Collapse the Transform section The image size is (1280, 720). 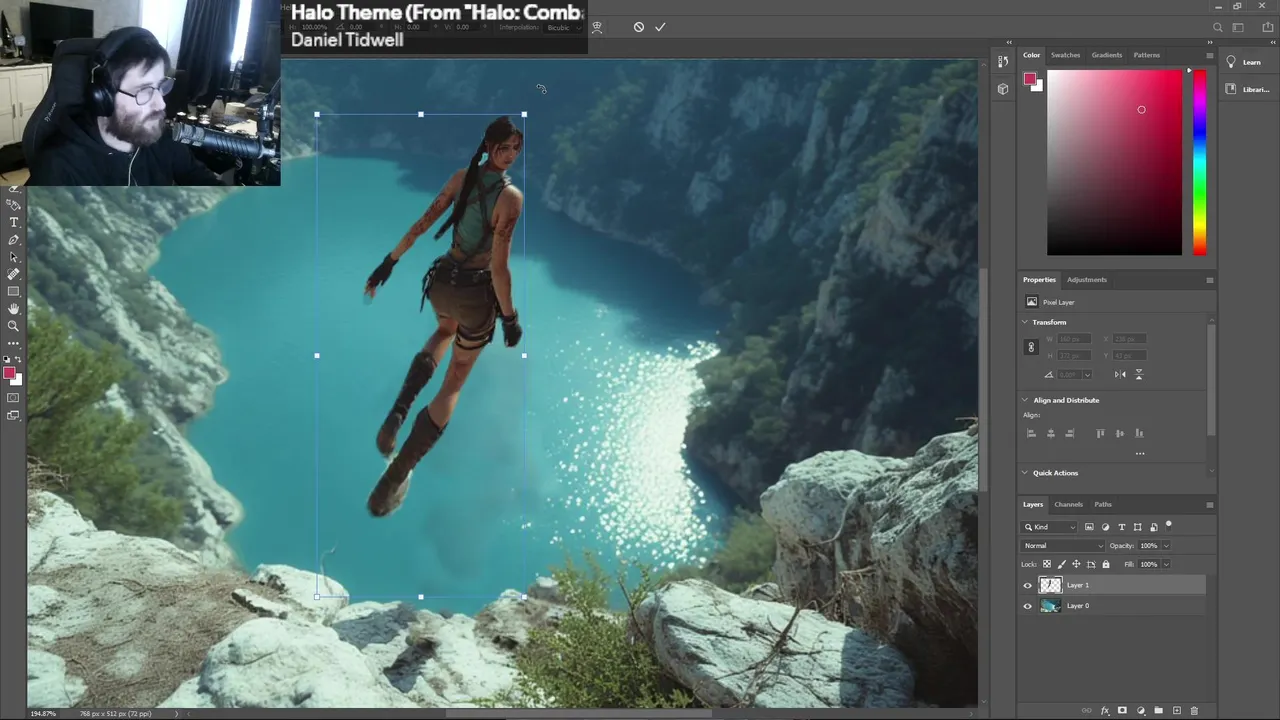click(x=1025, y=322)
